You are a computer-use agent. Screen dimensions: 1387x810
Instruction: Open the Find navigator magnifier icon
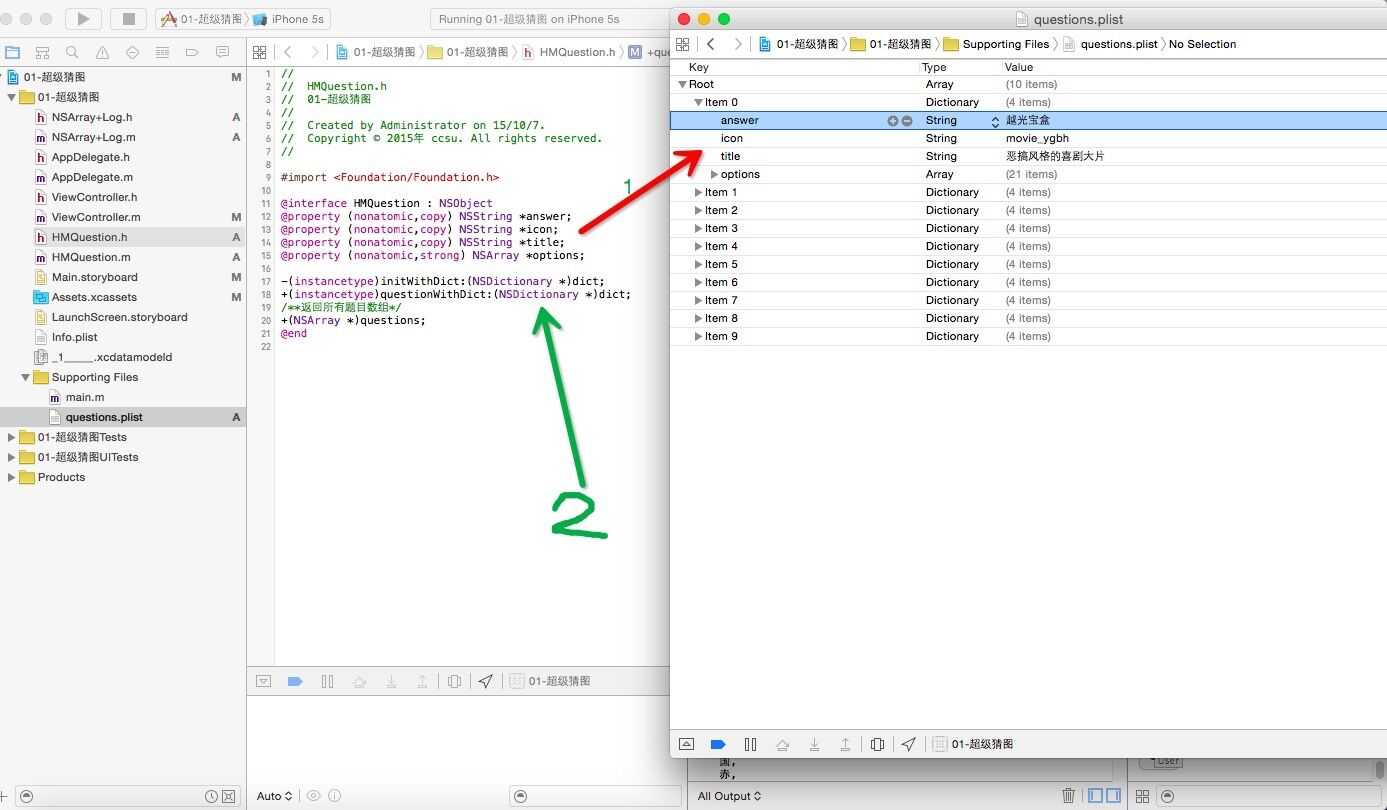pyautogui.click(x=72, y=52)
